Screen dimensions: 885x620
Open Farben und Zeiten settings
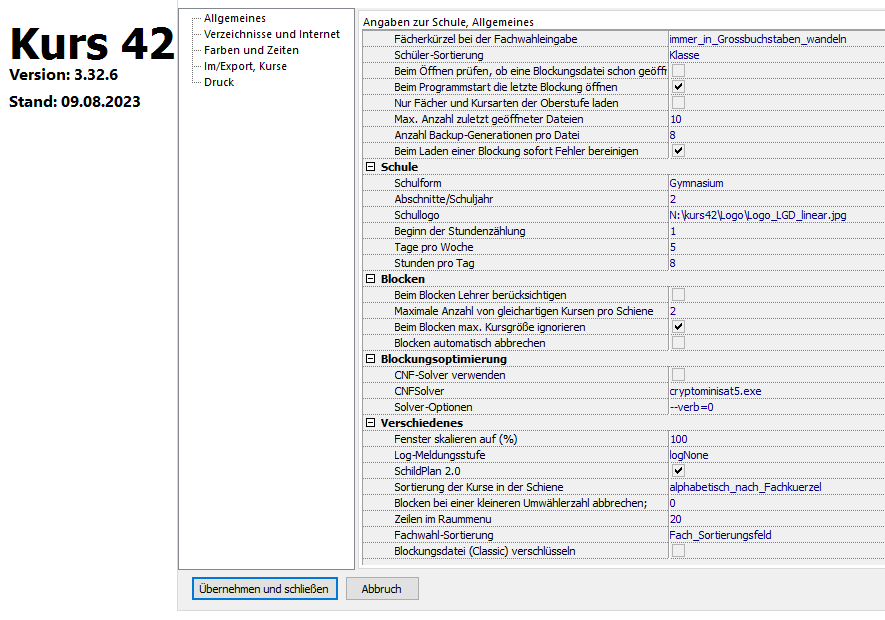(x=251, y=50)
